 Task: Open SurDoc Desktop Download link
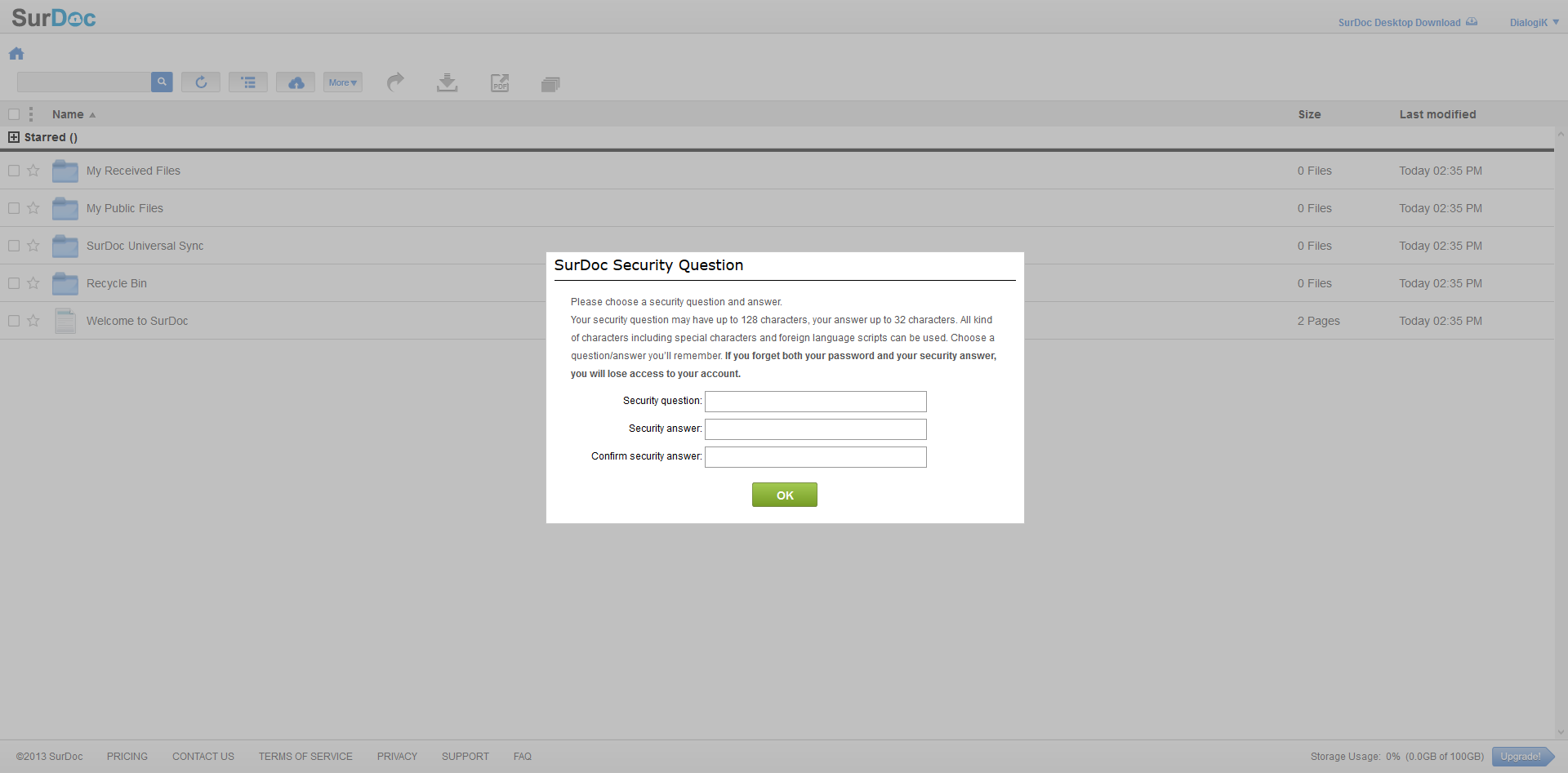(1407, 22)
